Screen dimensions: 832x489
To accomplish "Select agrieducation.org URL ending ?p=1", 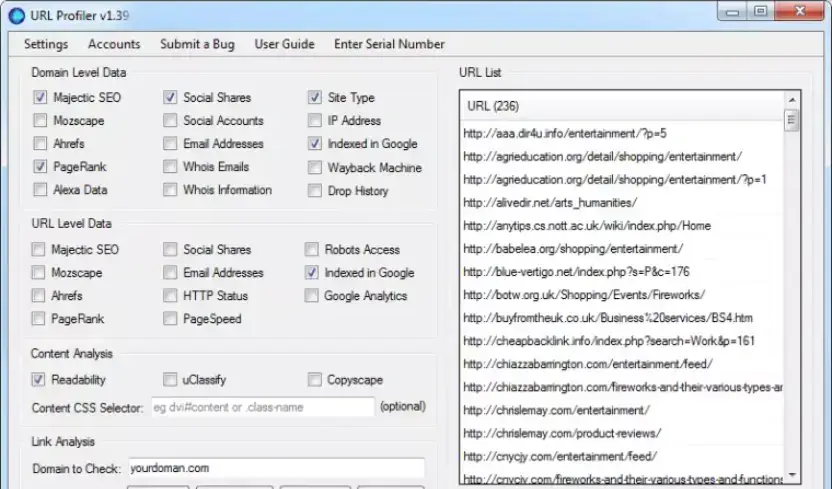I will click(622, 179).
